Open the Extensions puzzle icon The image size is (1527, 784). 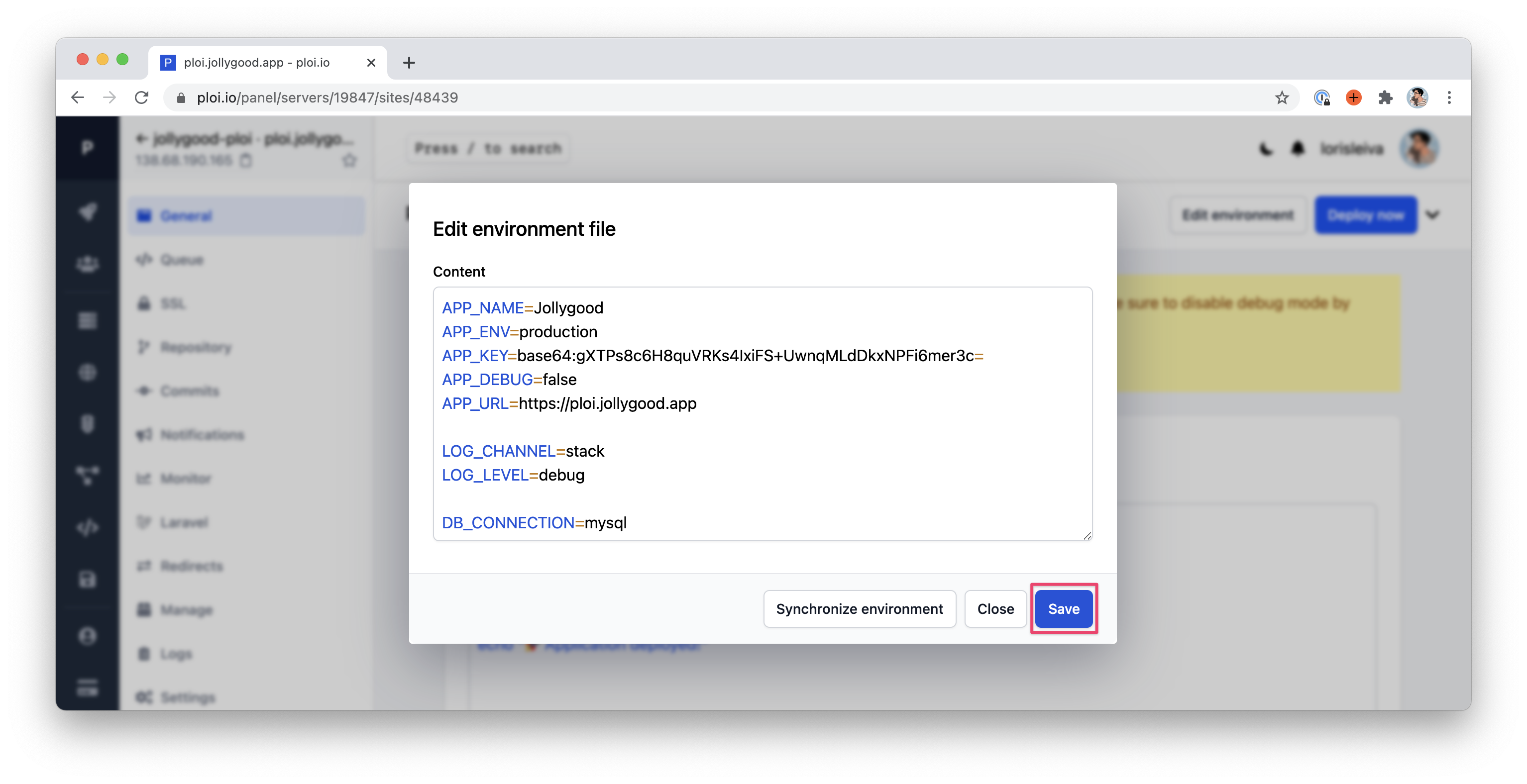1385,97
